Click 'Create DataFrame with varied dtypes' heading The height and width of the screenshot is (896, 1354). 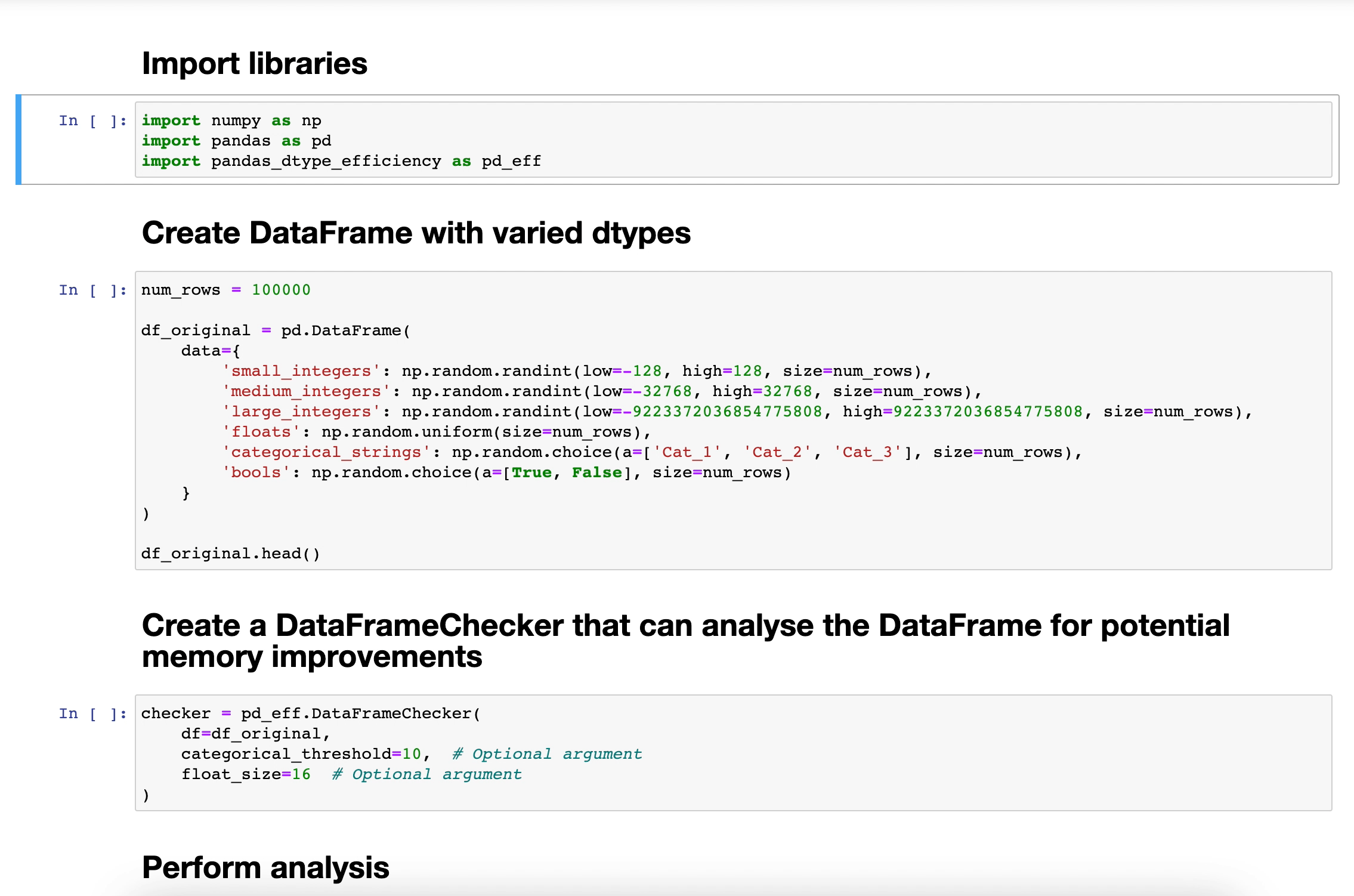(416, 233)
